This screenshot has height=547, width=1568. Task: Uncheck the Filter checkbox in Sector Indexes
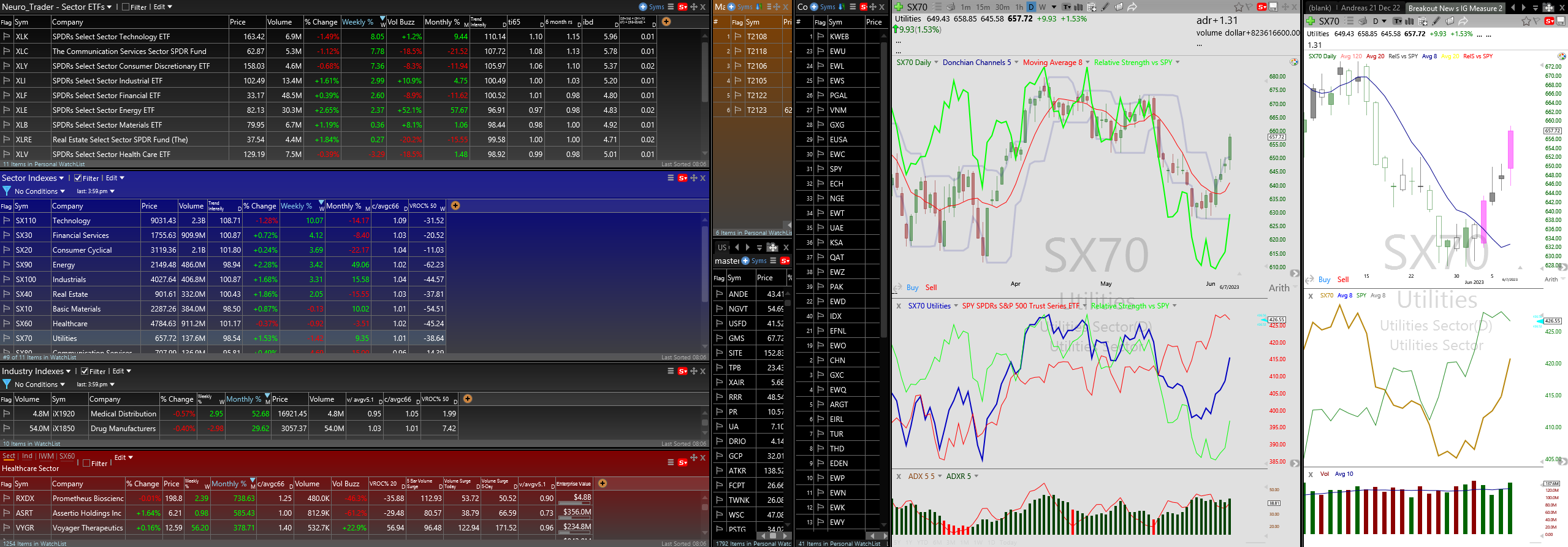point(78,178)
